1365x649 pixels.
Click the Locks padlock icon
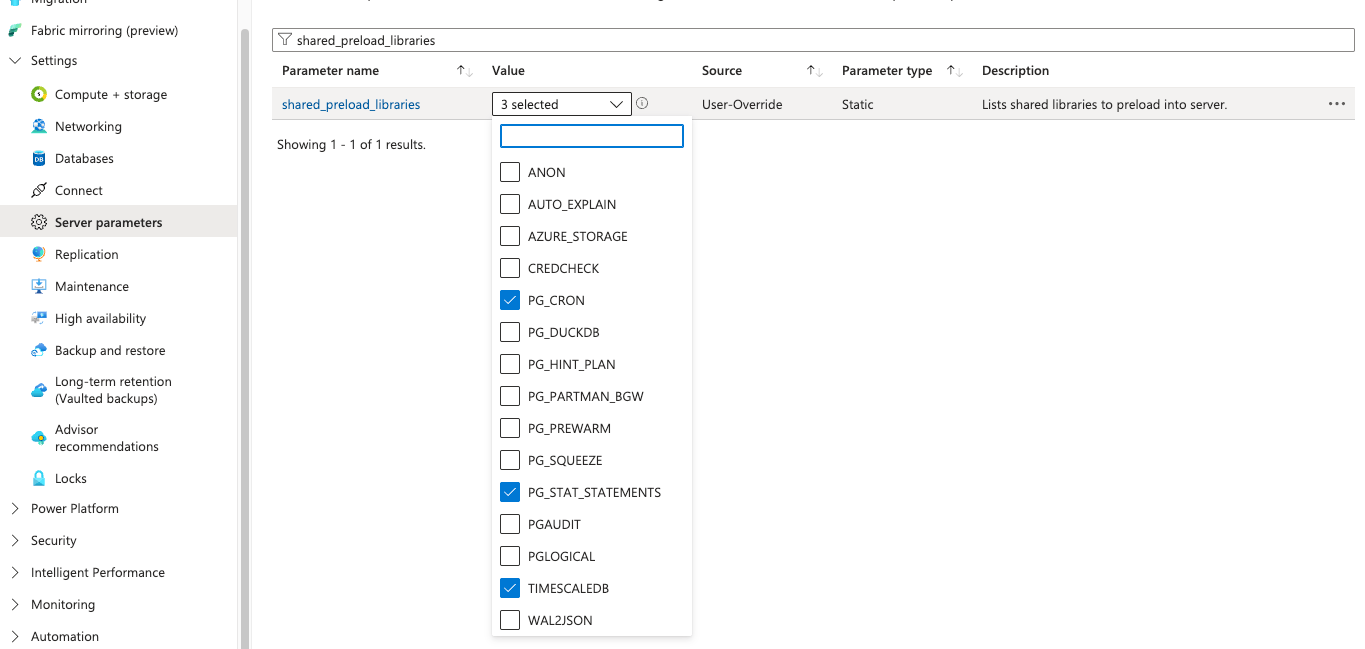[39, 479]
